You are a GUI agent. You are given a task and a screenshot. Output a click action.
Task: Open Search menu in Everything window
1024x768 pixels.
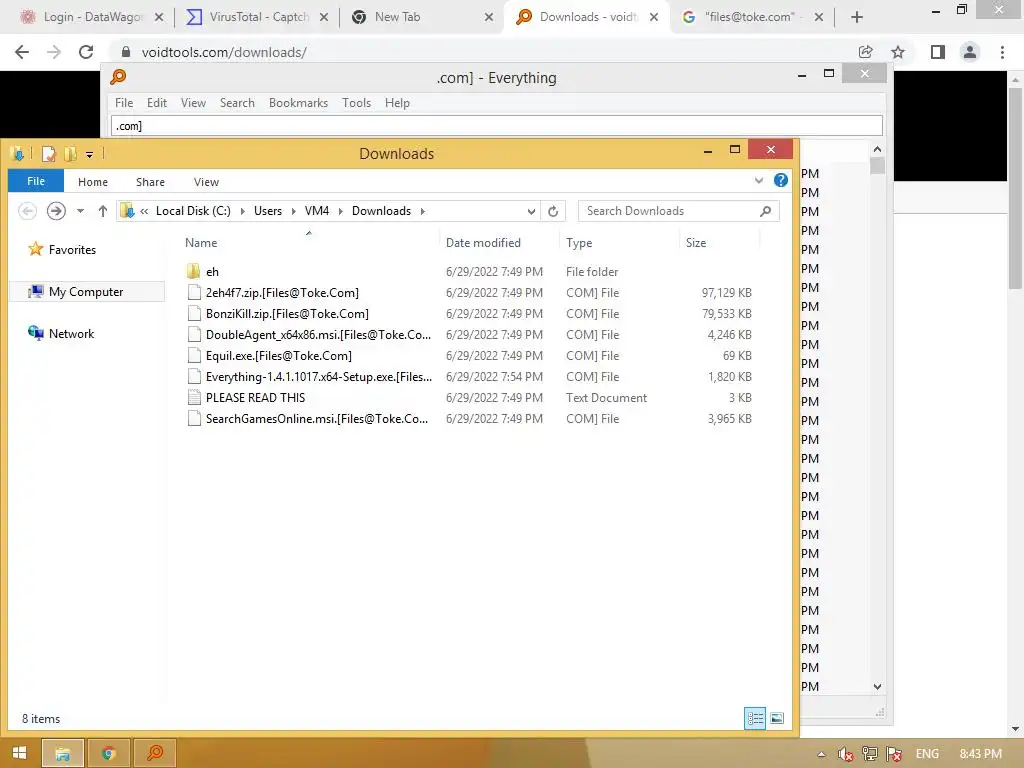237,103
